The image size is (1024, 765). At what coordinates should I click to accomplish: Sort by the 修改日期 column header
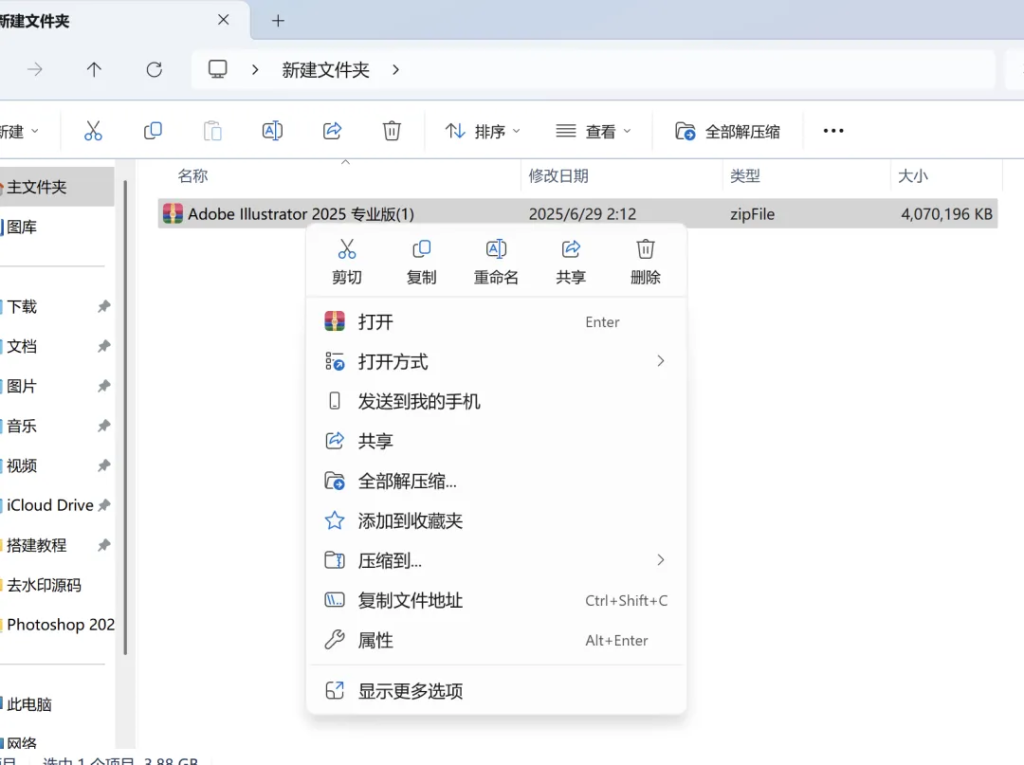tap(558, 176)
